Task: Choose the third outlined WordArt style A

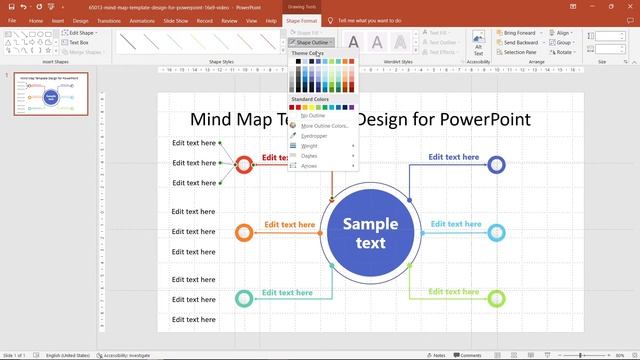Action: [x=400, y=42]
